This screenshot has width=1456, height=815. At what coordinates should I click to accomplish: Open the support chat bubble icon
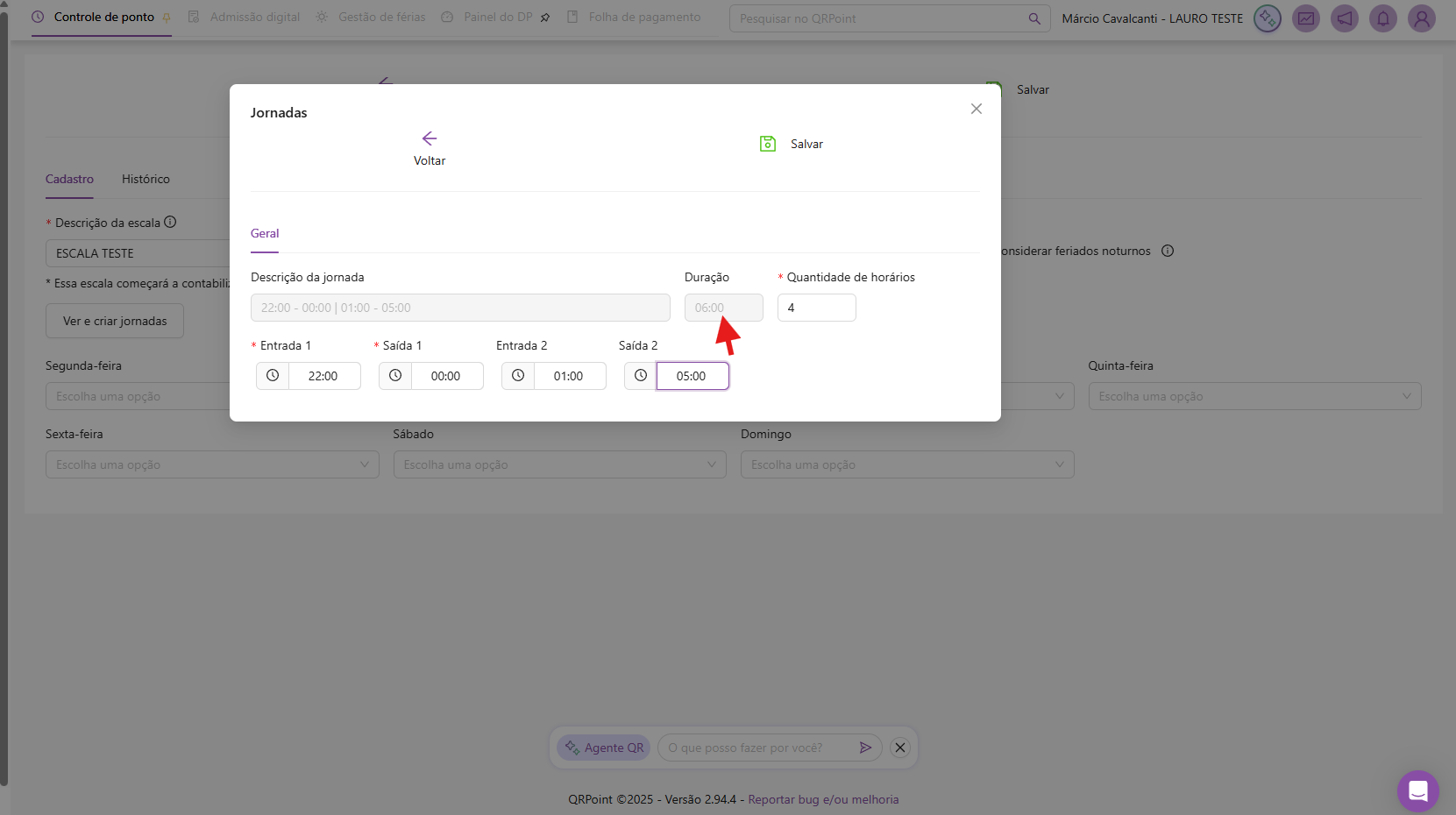[x=1417, y=791]
